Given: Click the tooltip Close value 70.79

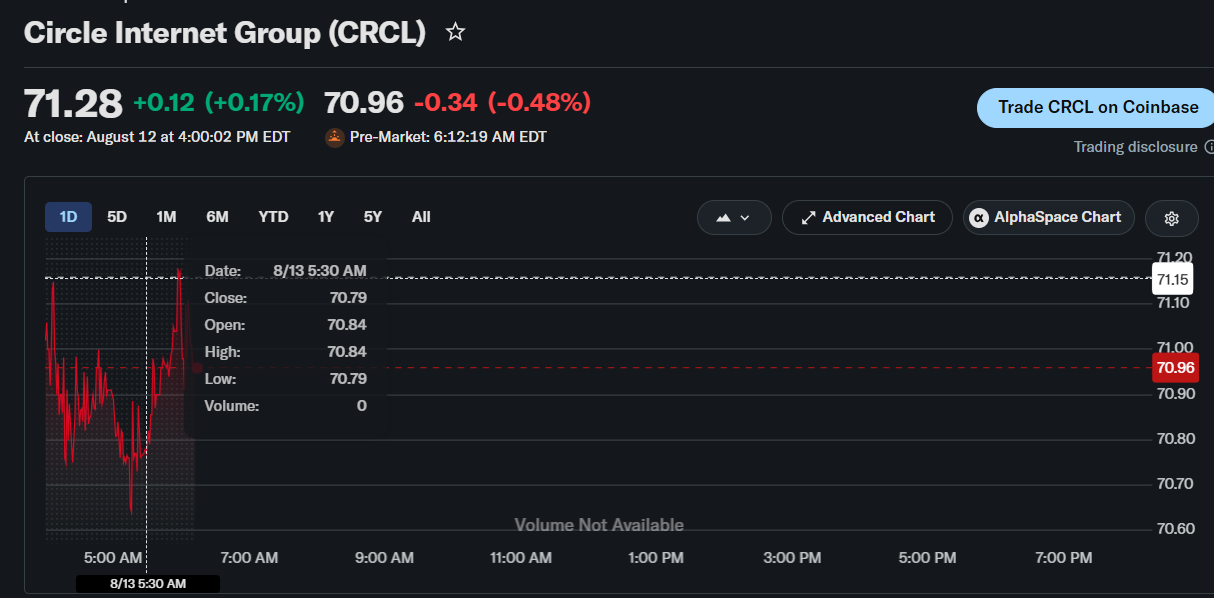Looking at the screenshot, I should [x=348, y=298].
